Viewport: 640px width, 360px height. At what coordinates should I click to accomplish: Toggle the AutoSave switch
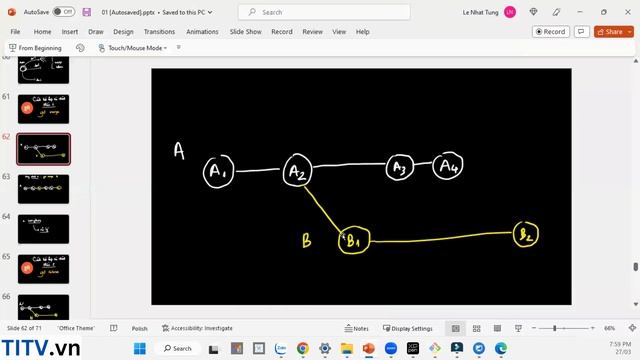(x=64, y=12)
